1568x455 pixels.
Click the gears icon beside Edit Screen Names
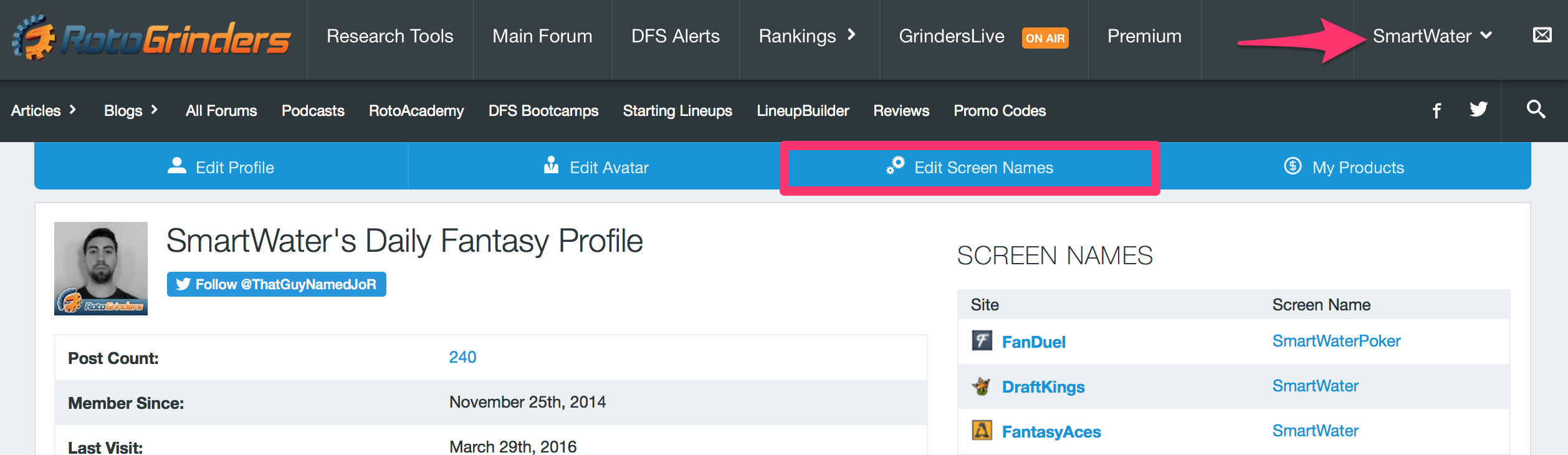(895, 165)
